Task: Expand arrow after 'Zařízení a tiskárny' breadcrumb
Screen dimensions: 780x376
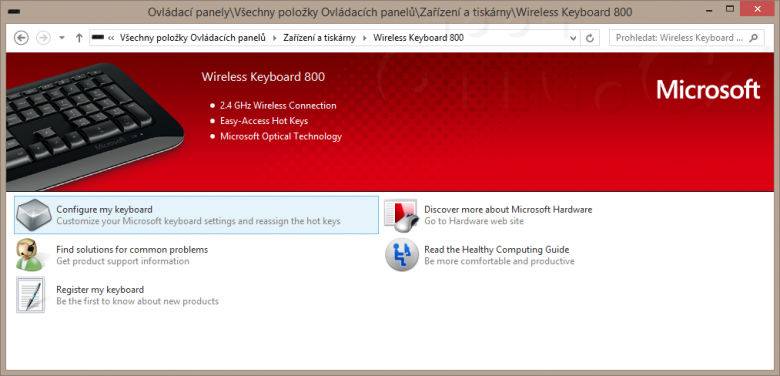Action: pyautogui.click(x=365, y=38)
